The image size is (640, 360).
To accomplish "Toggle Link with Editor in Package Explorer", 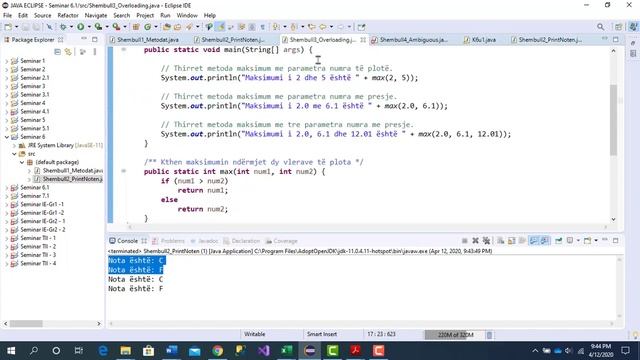I will click(68, 52).
